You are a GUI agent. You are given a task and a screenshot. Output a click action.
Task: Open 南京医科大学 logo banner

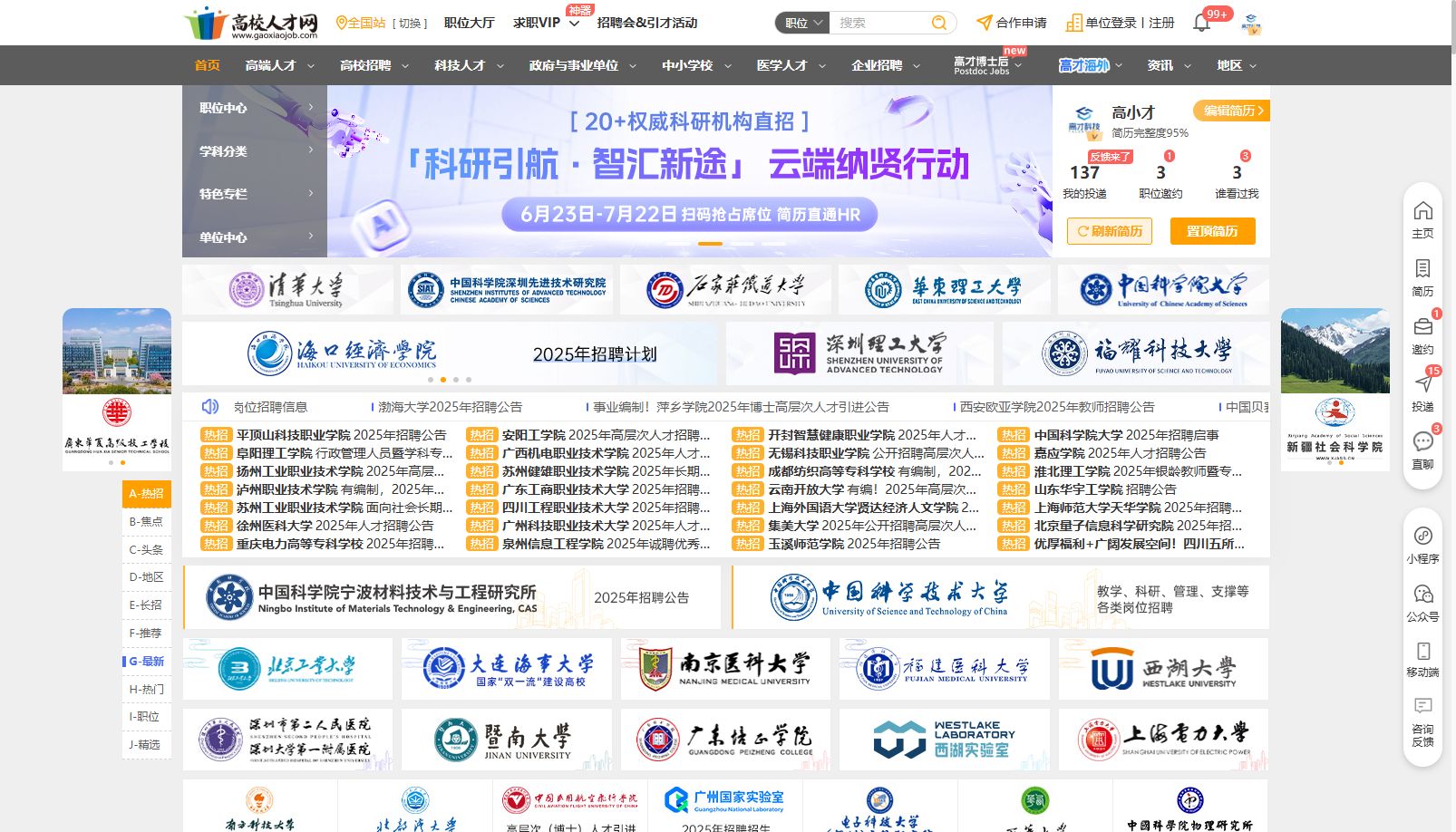[725, 669]
